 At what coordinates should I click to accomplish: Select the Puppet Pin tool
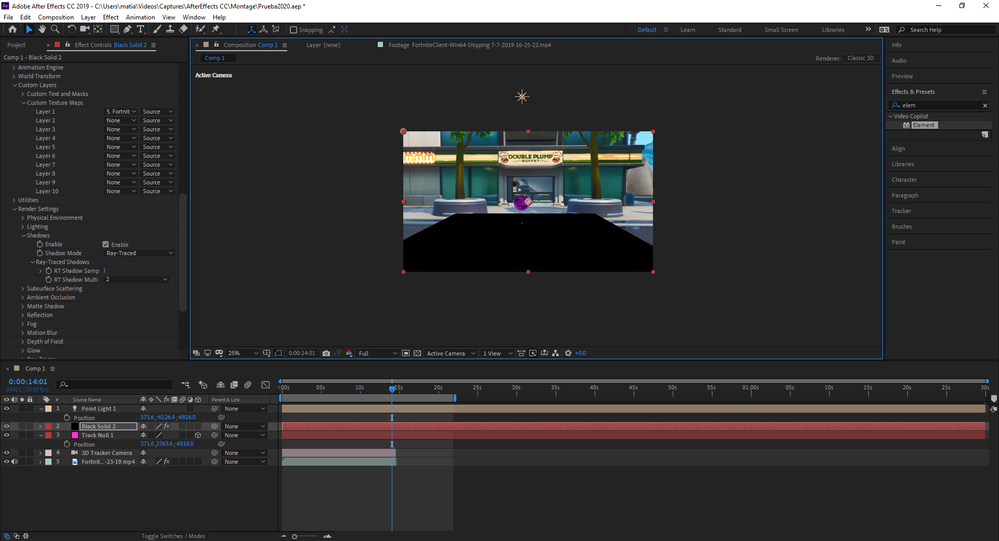click(216, 29)
